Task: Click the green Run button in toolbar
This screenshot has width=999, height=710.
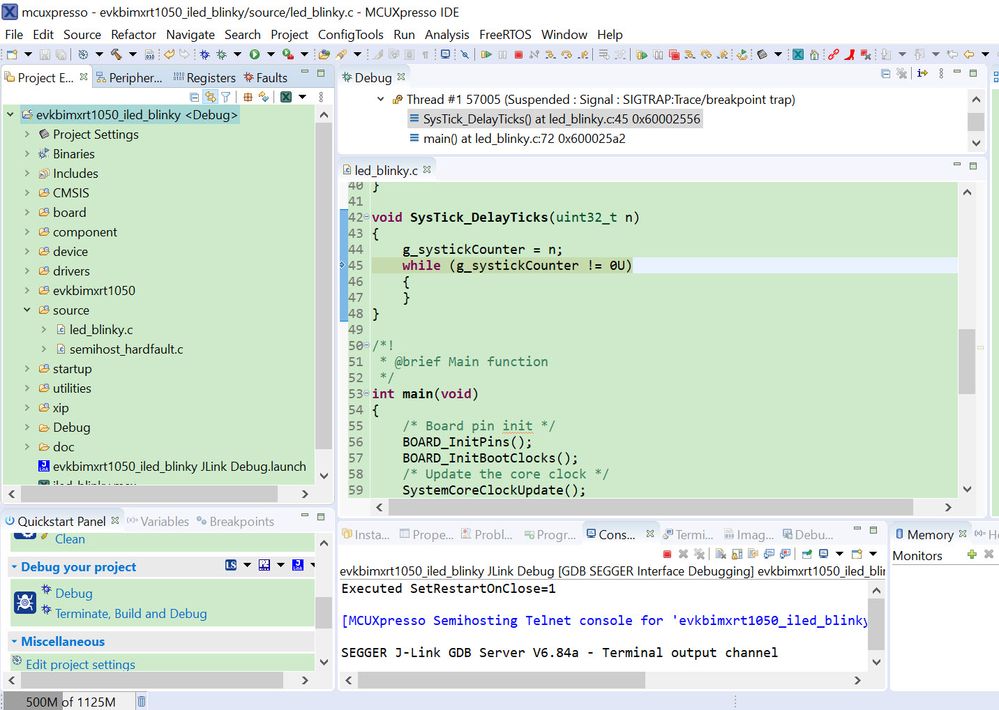Action: tap(254, 54)
